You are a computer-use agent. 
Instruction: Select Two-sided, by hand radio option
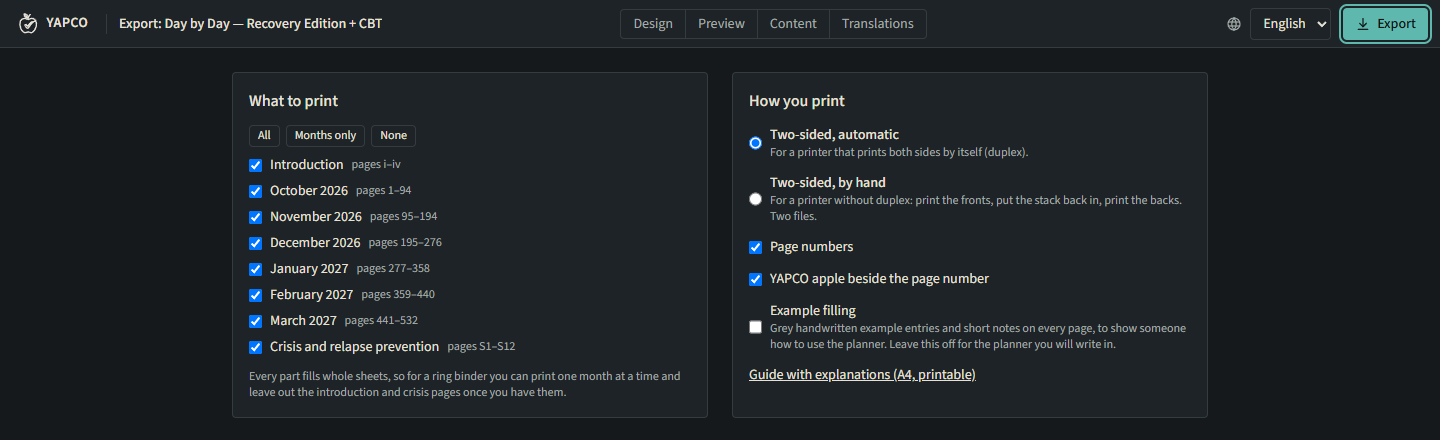(x=755, y=199)
